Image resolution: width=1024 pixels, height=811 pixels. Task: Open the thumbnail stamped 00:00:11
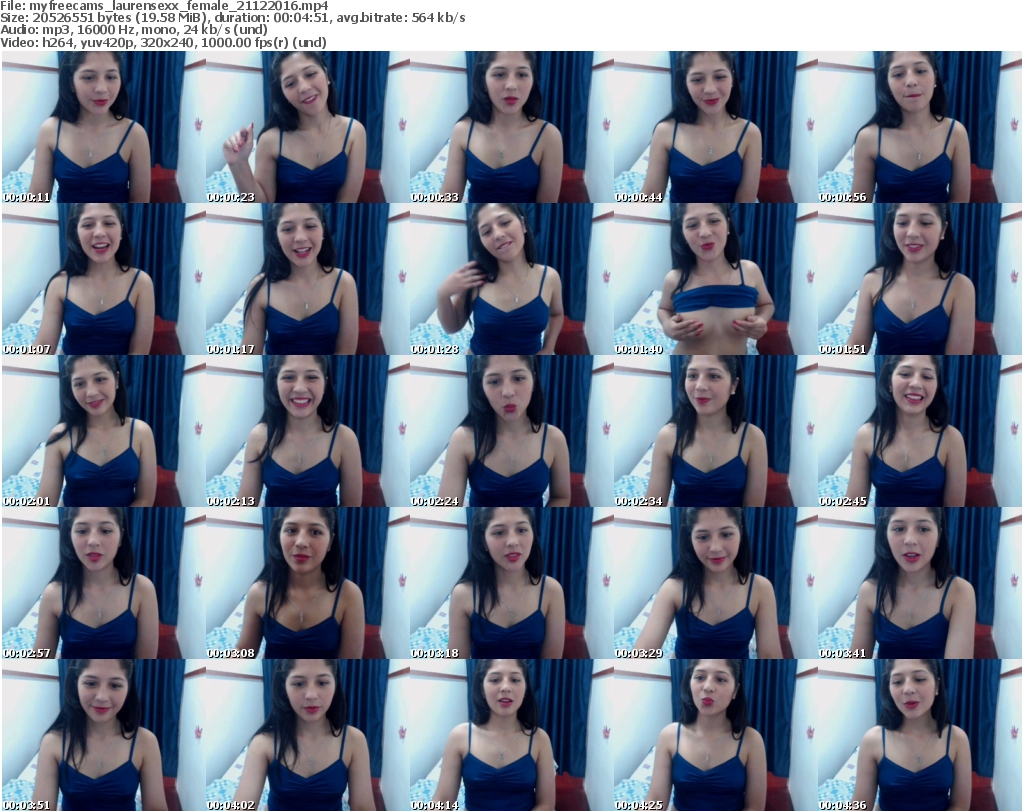point(104,127)
